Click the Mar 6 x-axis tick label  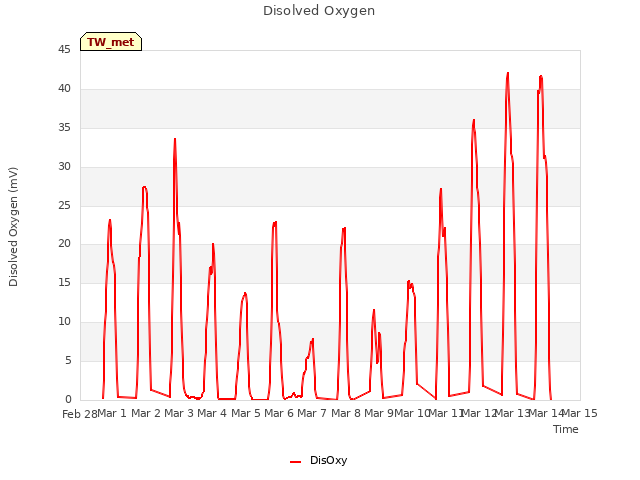(279, 413)
